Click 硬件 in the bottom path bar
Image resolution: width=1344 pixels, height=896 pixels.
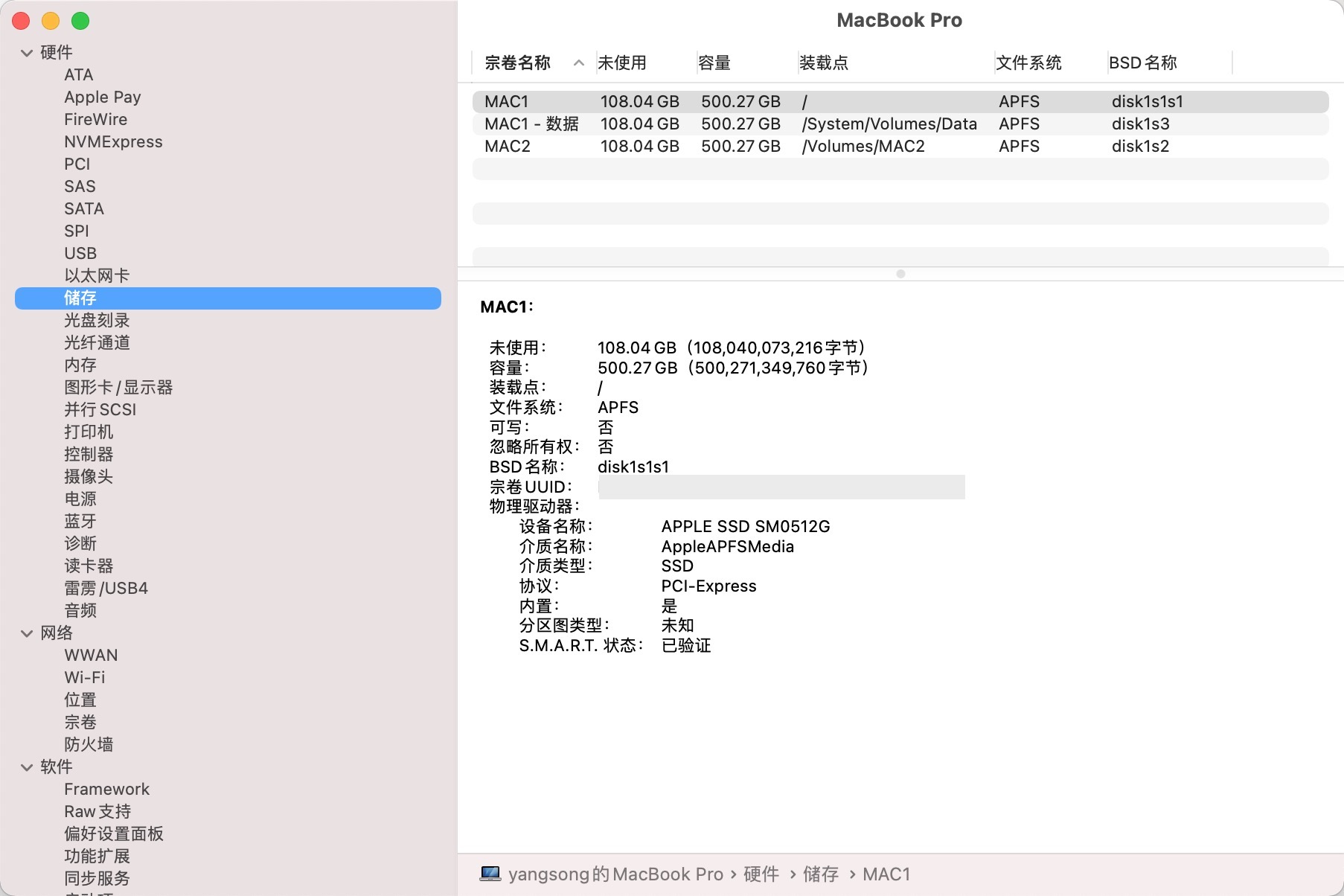click(761, 874)
